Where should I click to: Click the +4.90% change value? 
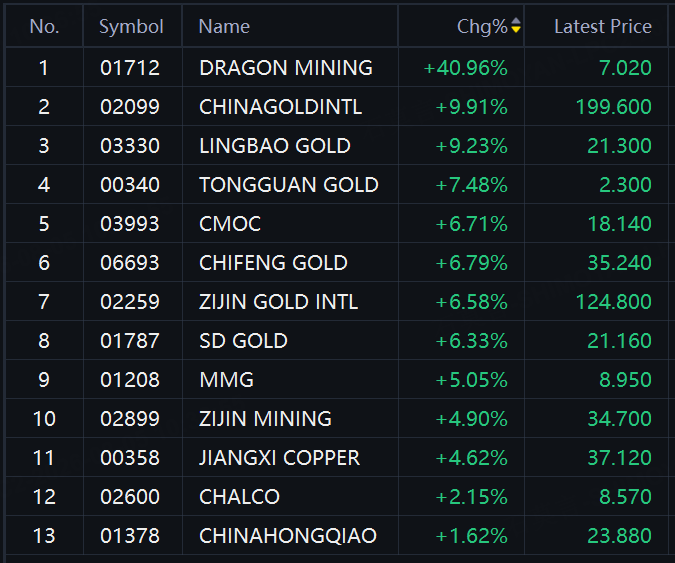[471, 419]
